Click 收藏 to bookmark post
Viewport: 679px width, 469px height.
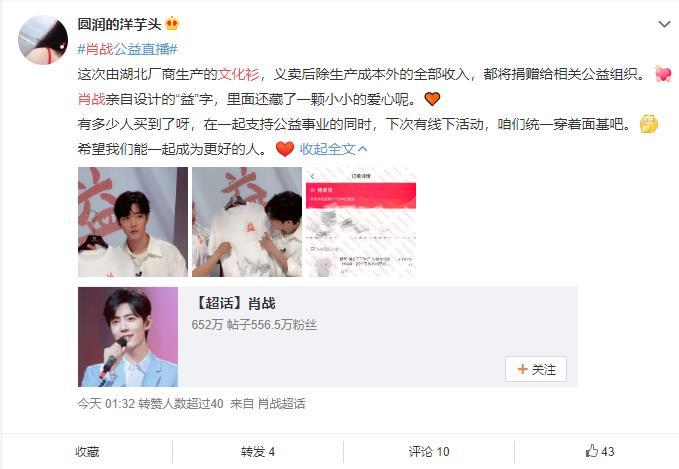click(87, 452)
